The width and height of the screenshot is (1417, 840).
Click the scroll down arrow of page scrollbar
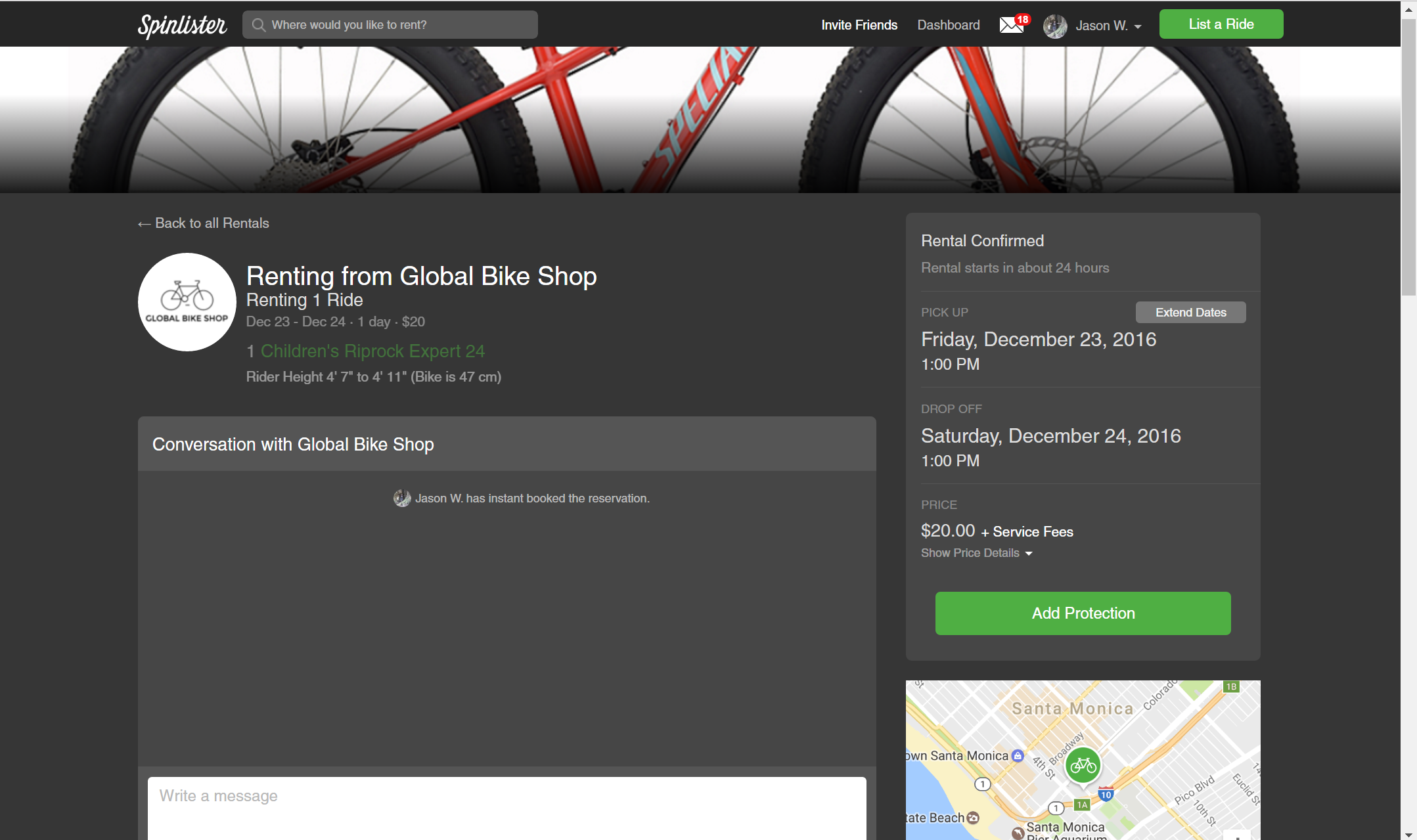pyautogui.click(x=1408, y=834)
